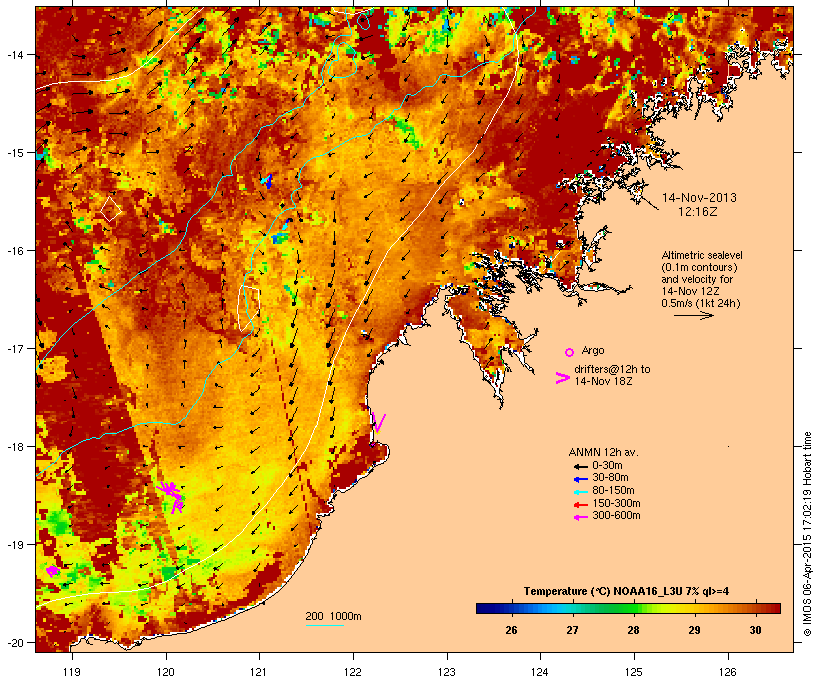Click the dark red 30° end of colorbar
The height and width of the screenshot is (680, 820).
click(x=774, y=608)
